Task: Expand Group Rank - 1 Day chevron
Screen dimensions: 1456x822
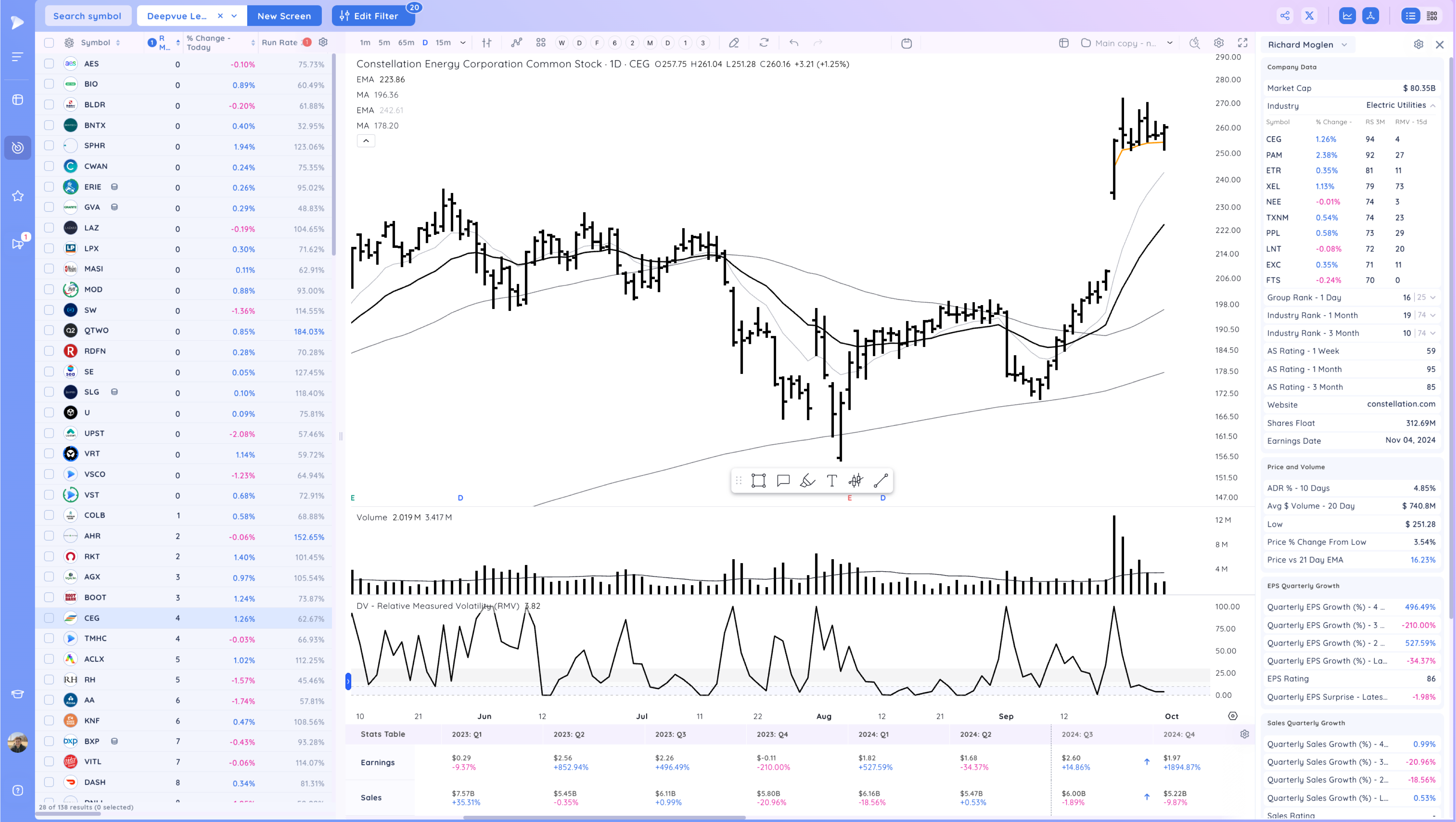Action: click(x=1433, y=297)
